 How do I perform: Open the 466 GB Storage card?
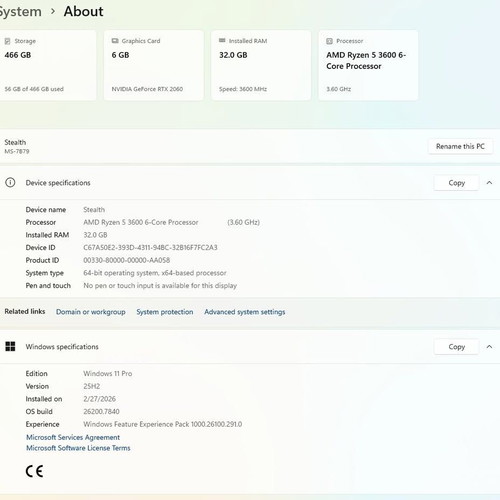[48, 65]
